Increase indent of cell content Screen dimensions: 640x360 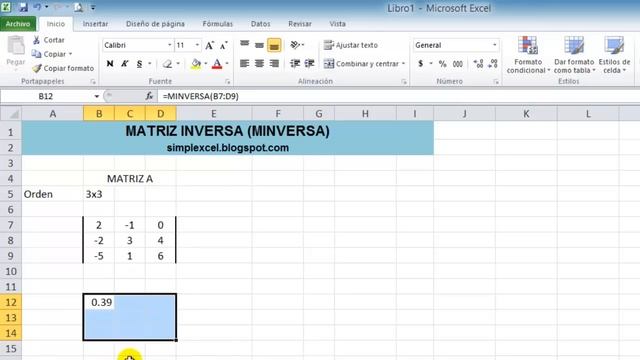pyautogui.click(x=310, y=64)
